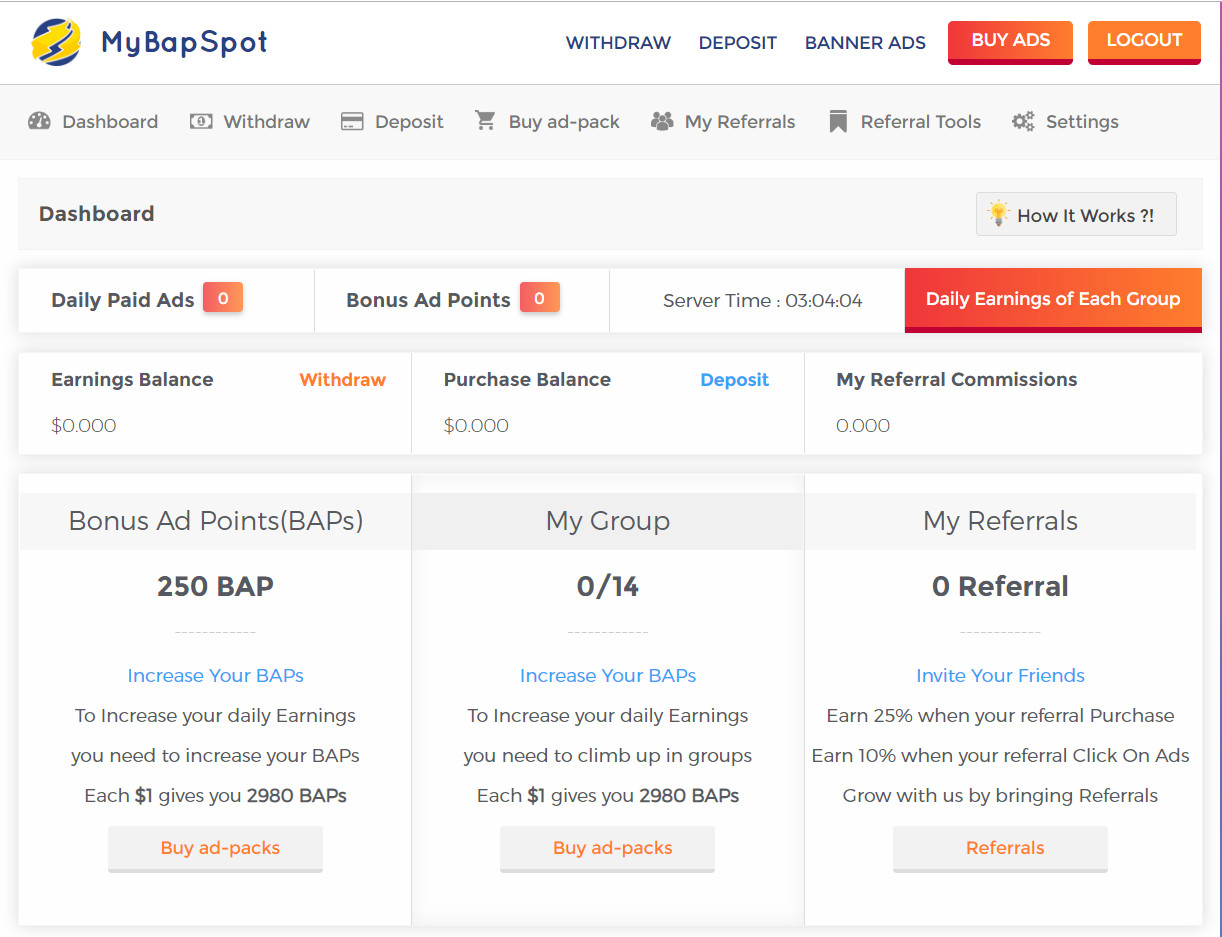Click the Dashboard speedometer icon
Viewport: 1222px width, 937px height.
pos(39,122)
